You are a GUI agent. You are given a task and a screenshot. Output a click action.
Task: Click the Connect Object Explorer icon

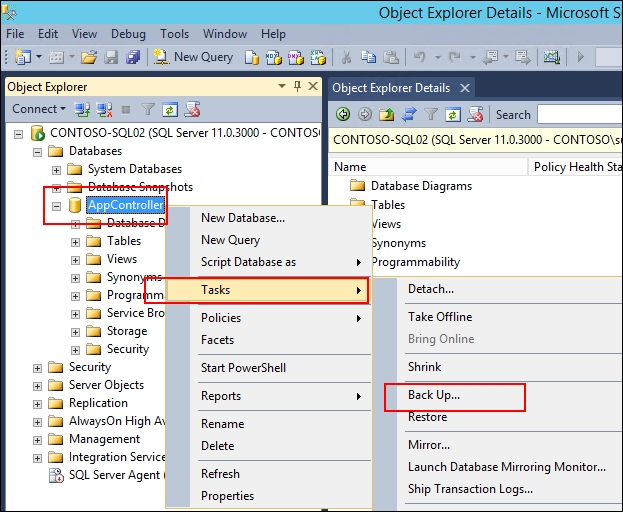coord(83,109)
